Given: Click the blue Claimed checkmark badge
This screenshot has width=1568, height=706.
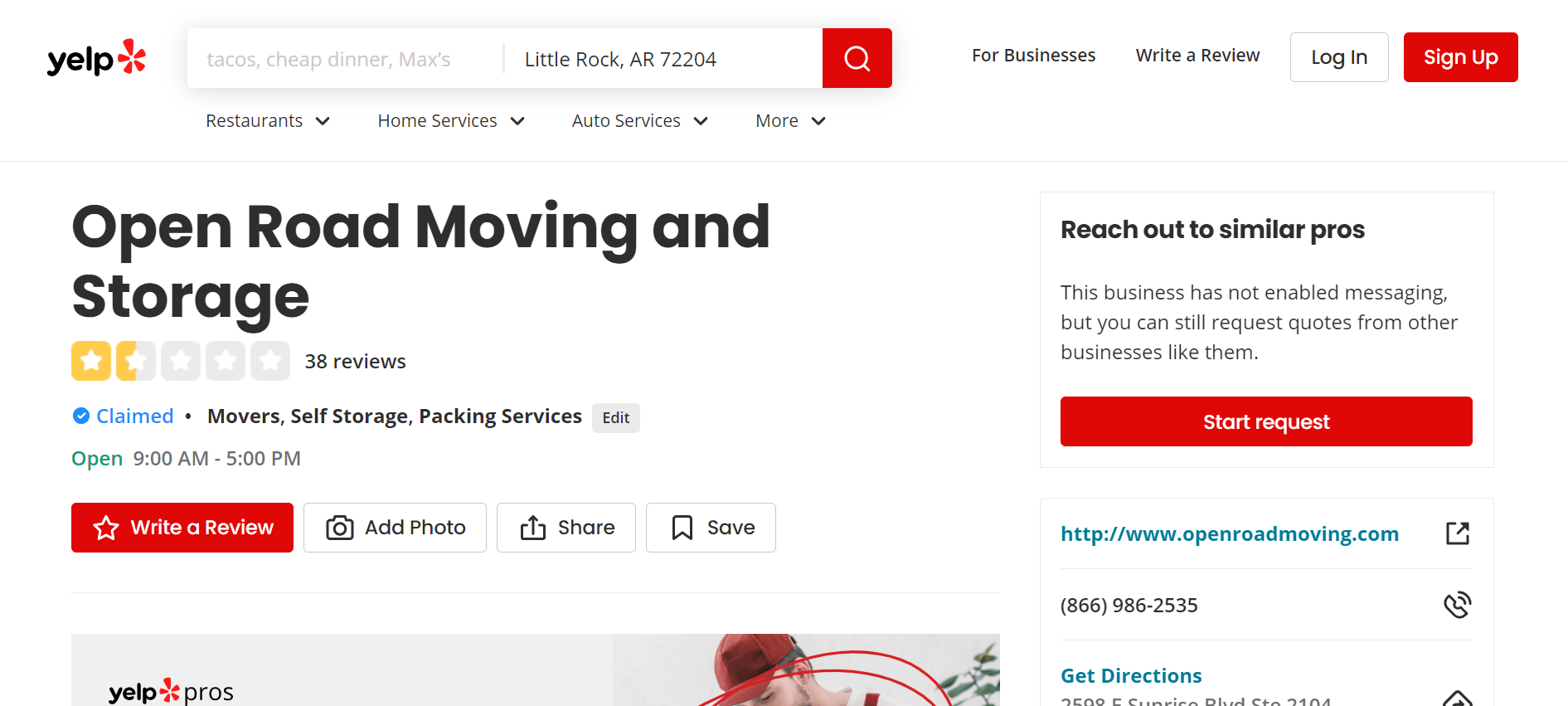Looking at the screenshot, I should (81, 416).
